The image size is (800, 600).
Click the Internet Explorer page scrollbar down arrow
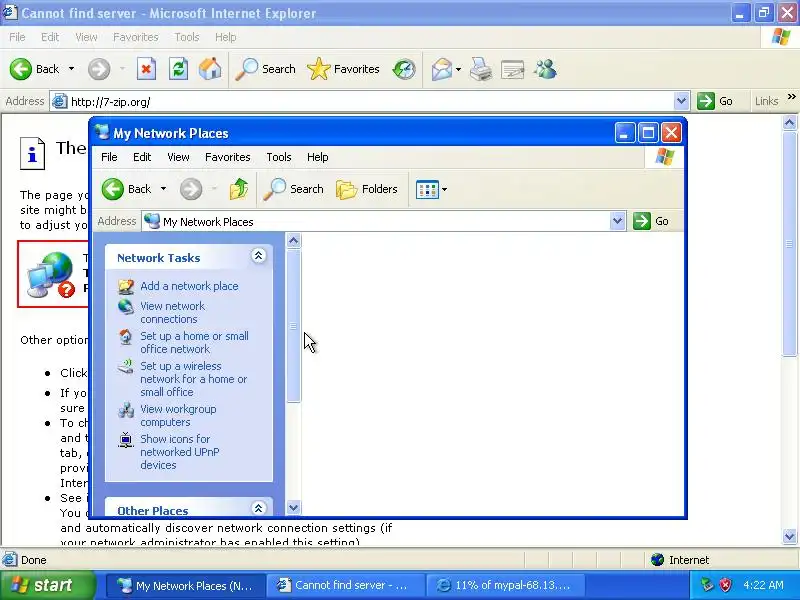point(789,536)
